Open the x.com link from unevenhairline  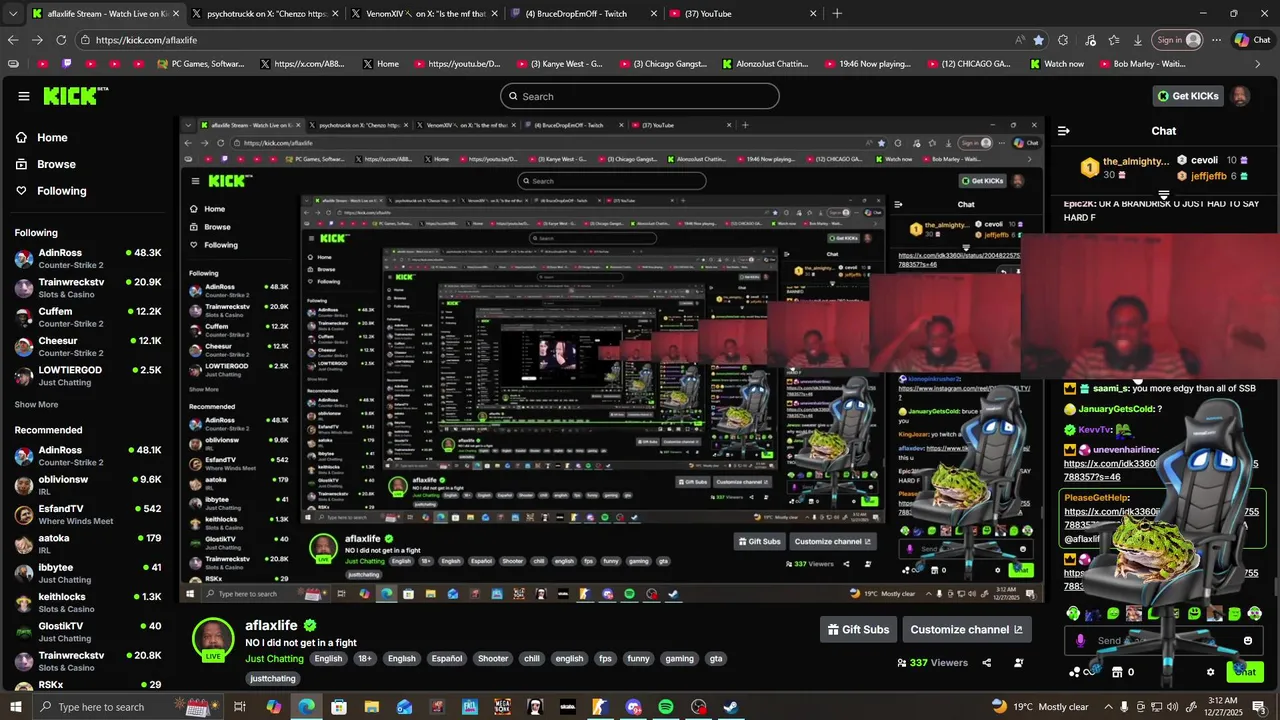[1161, 470]
